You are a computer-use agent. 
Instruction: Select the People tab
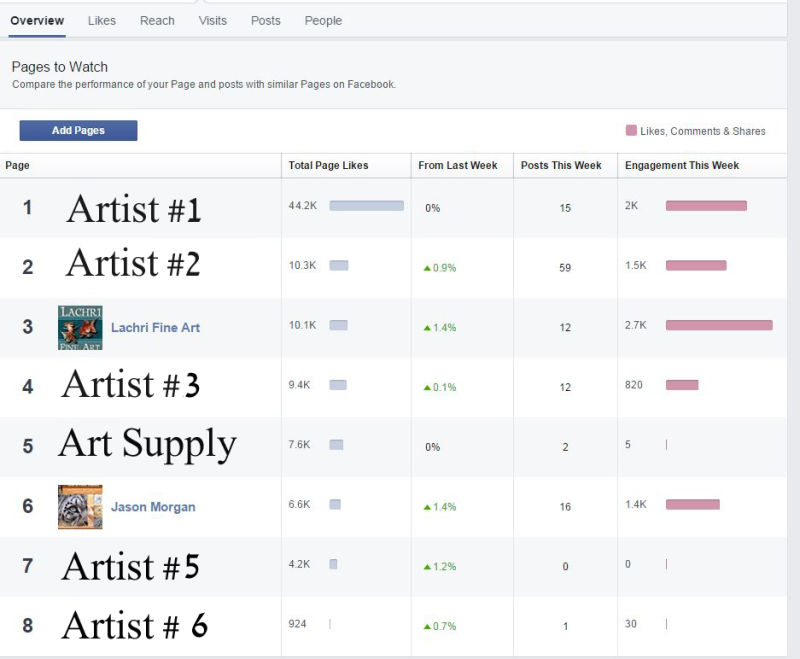[323, 21]
